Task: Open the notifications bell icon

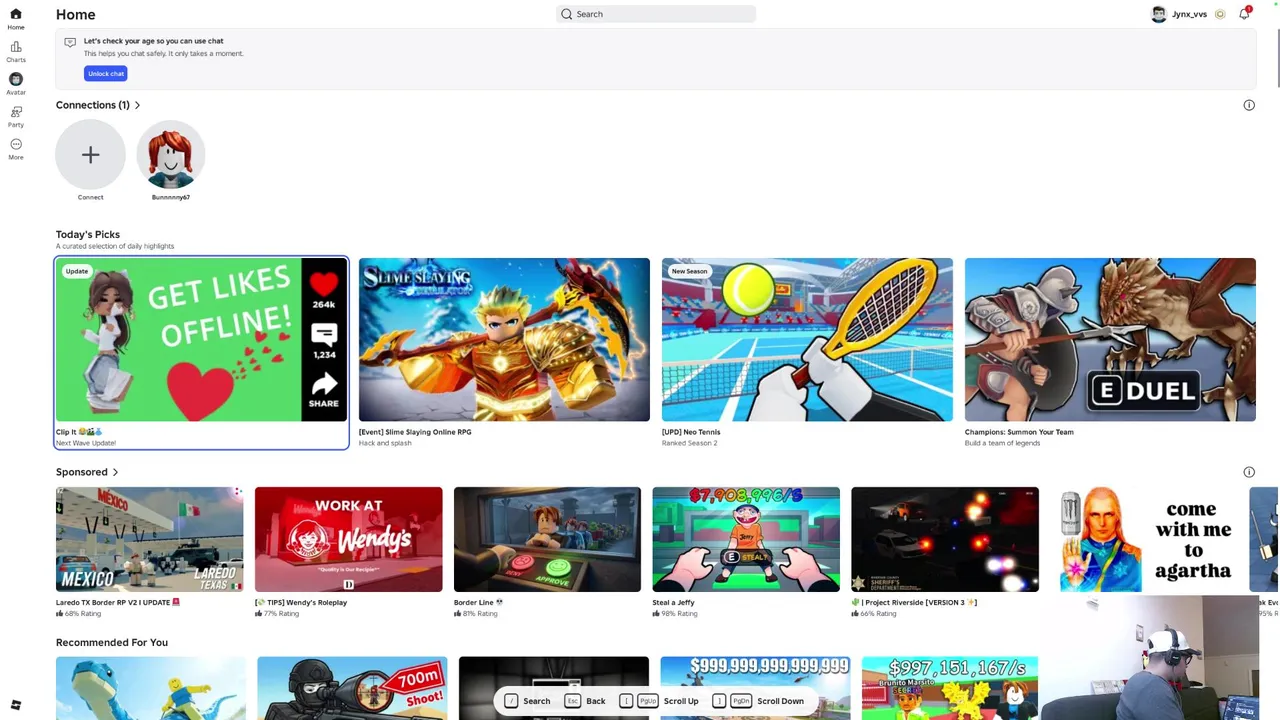Action: (x=1244, y=14)
